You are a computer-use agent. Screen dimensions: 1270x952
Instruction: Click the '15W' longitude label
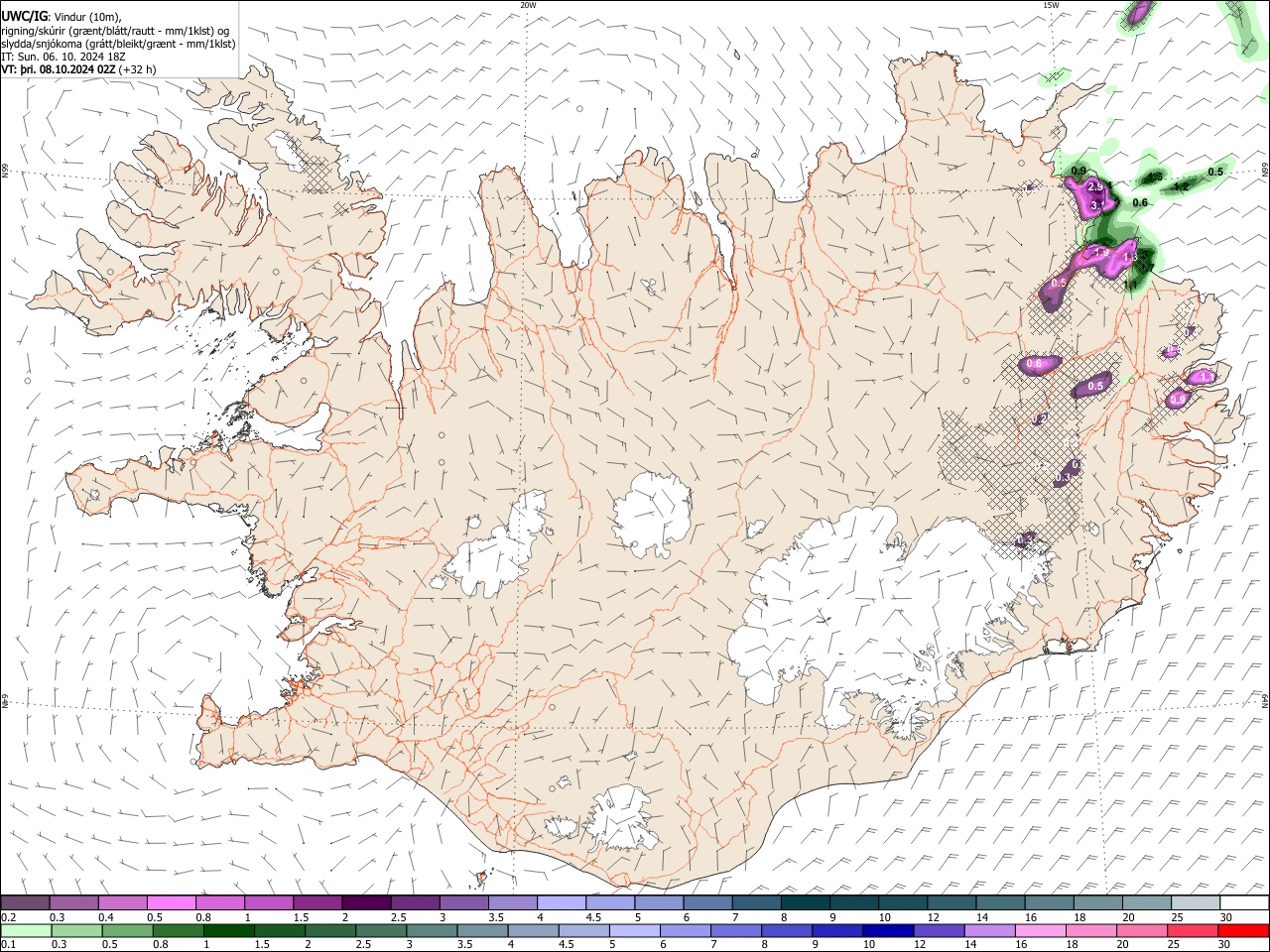[x=1051, y=5]
